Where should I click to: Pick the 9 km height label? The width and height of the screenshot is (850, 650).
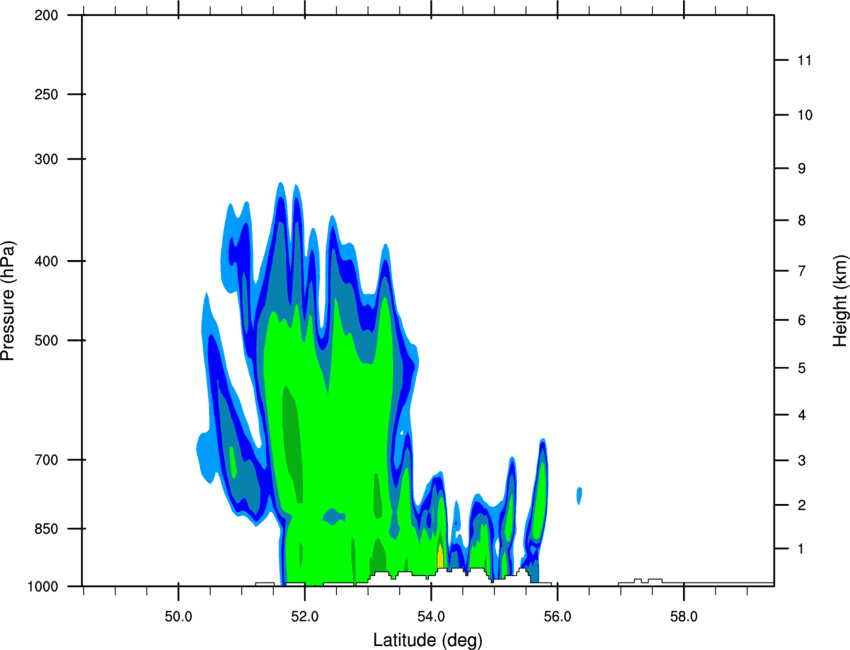[802, 169]
